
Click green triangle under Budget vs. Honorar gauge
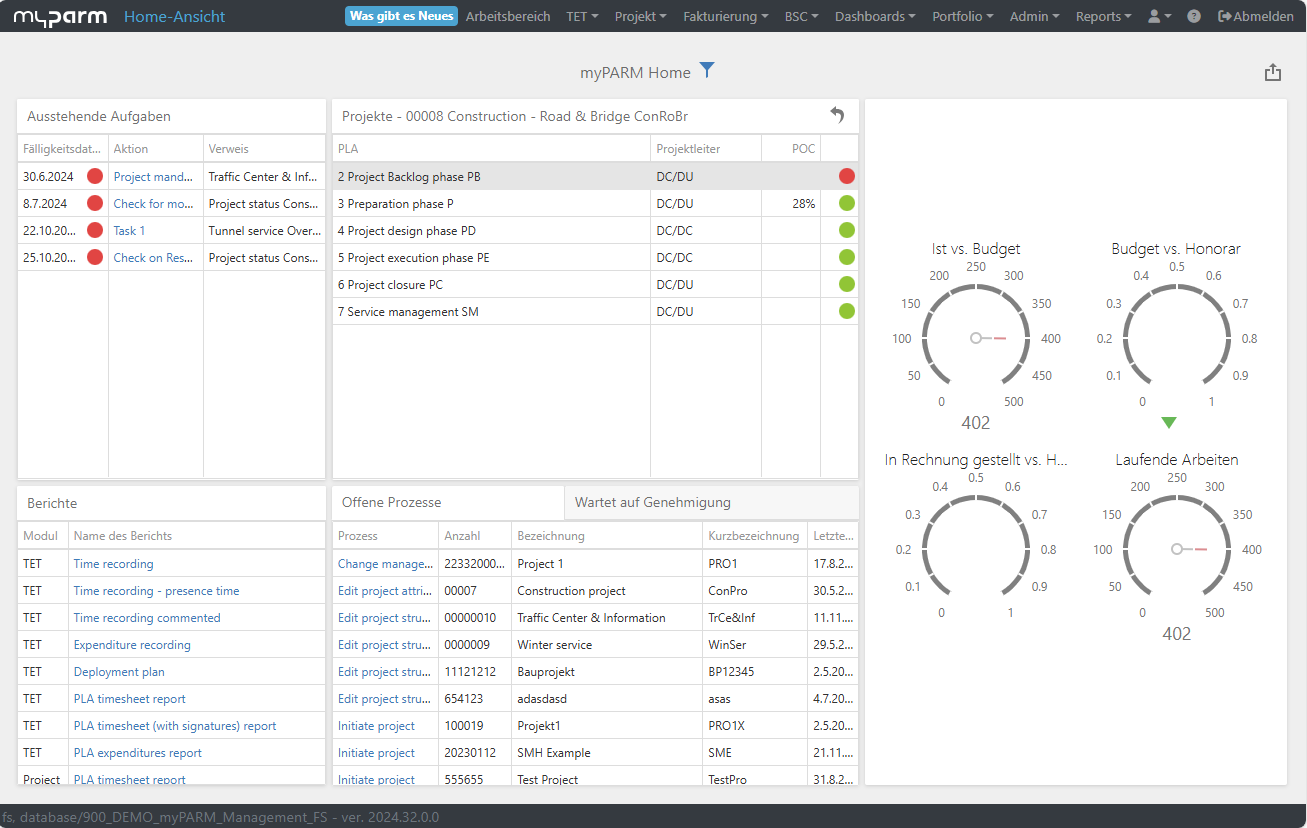(x=1169, y=423)
